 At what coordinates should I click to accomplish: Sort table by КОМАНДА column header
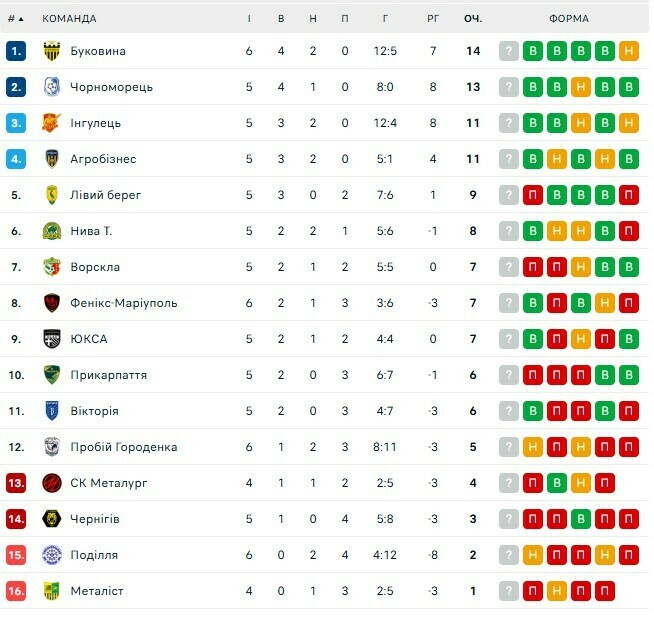click(70, 18)
